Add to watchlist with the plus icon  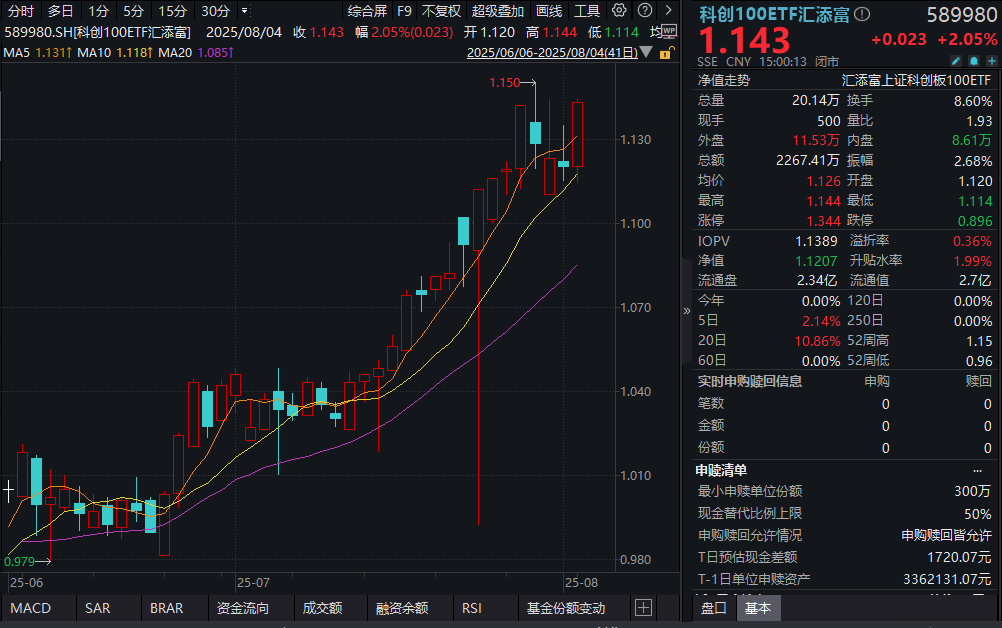pyautogui.click(x=991, y=60)
